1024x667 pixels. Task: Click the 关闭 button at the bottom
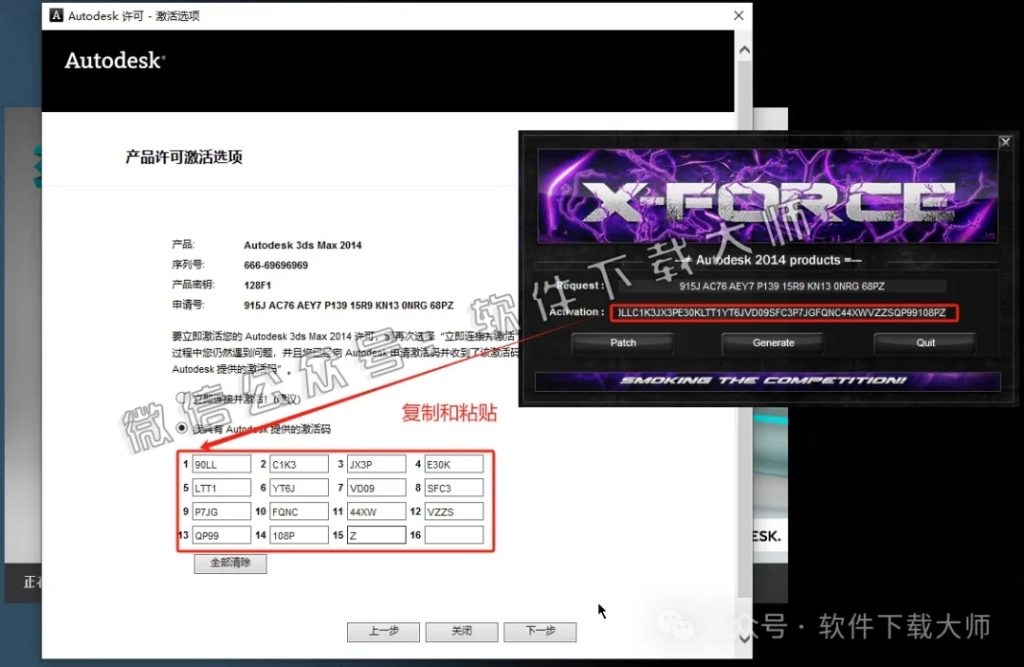[x=461, y=631]
